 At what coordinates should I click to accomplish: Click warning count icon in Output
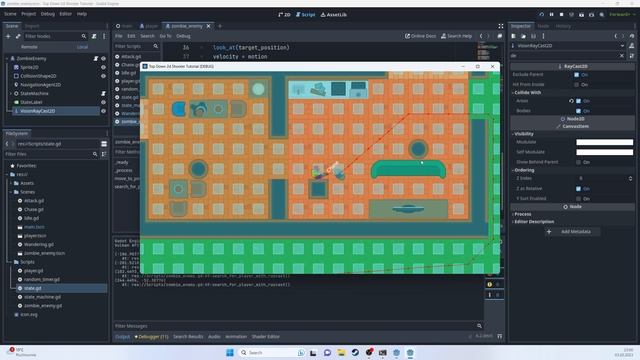click(x=490, y=284)
